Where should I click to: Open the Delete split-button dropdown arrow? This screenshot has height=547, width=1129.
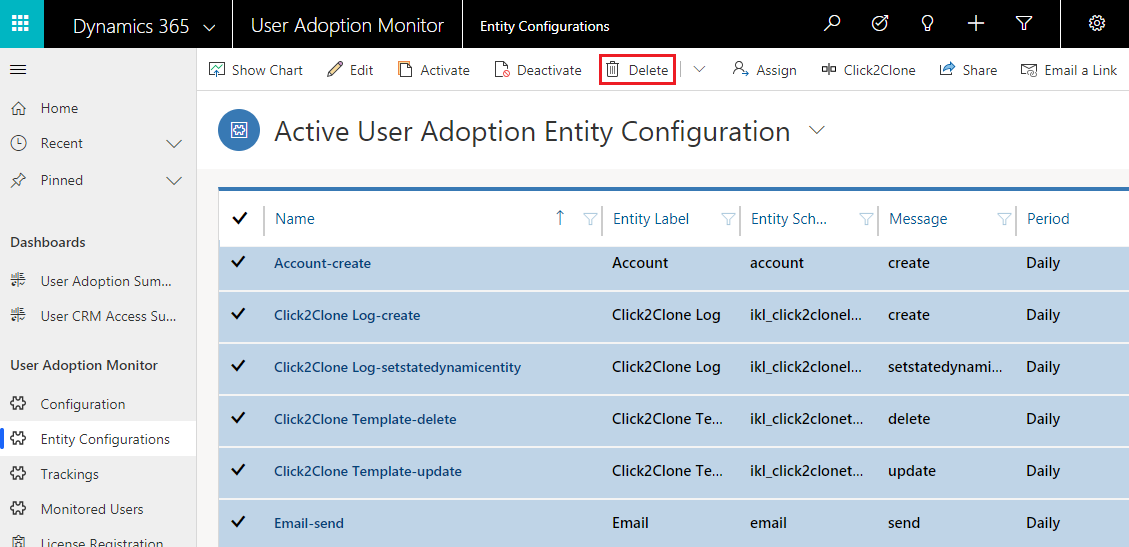(x=698, y=70)
